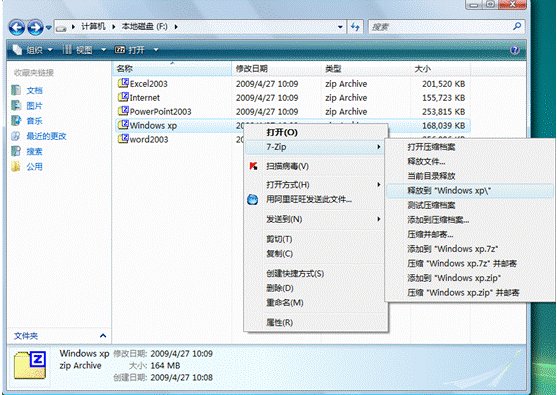Select the word2003 zip file icon
557x395 pixels.
[123, 139]
